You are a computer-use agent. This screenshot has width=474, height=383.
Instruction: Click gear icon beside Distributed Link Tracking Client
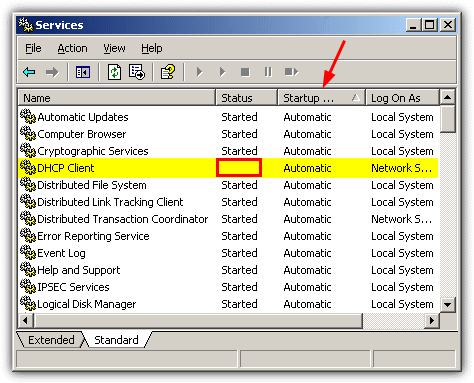[28, 201]
